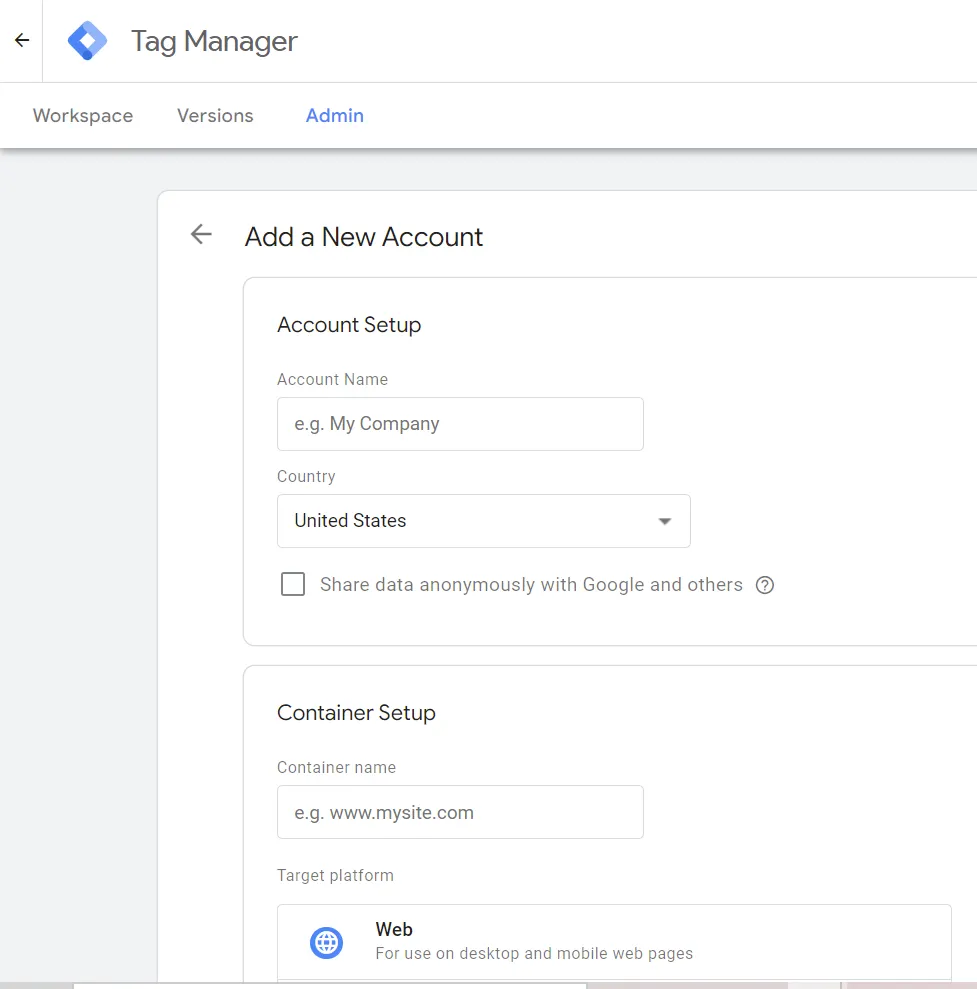Focus the Account Name input field

tap(460, 424)
